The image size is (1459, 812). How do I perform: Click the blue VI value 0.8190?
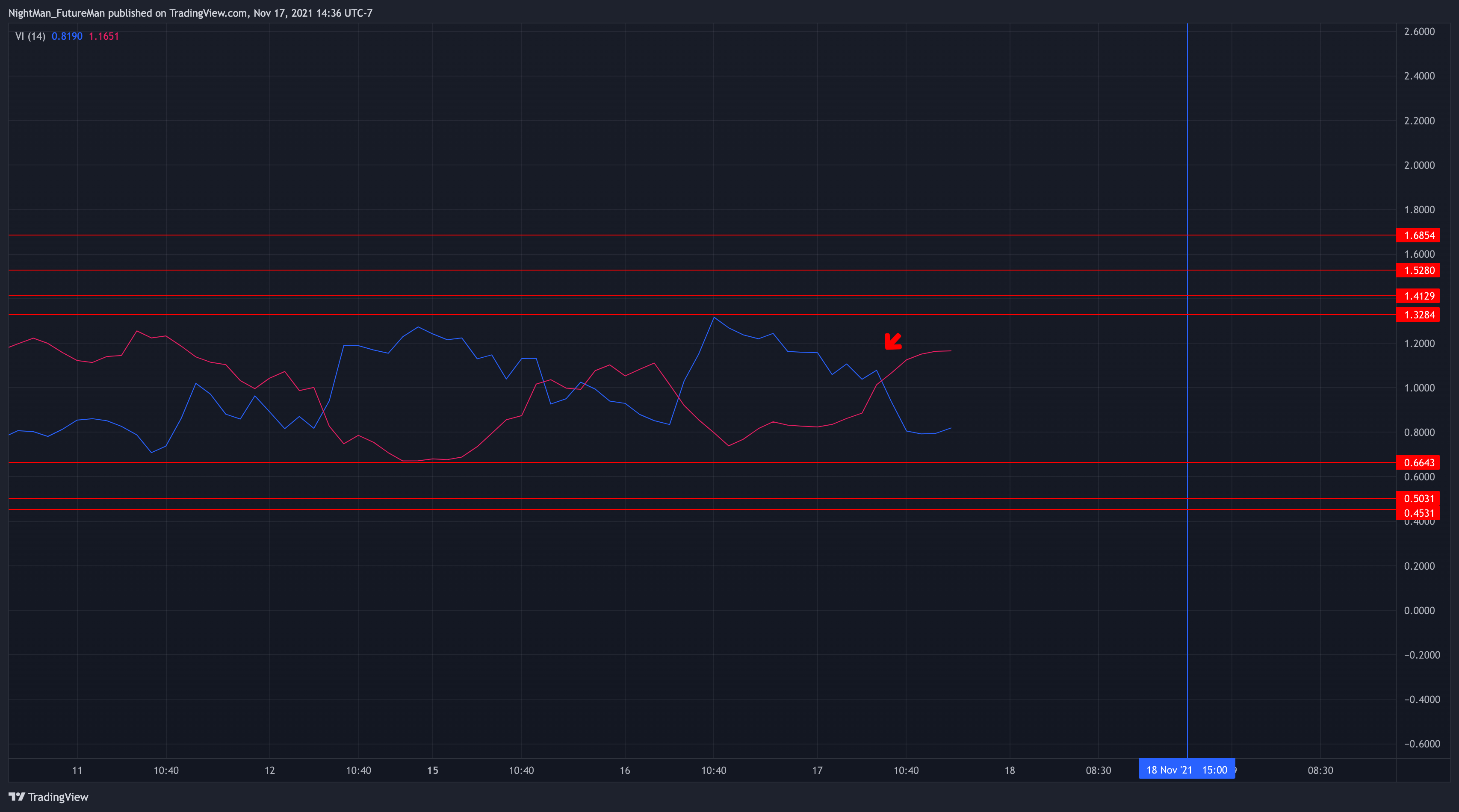point(67,36)
